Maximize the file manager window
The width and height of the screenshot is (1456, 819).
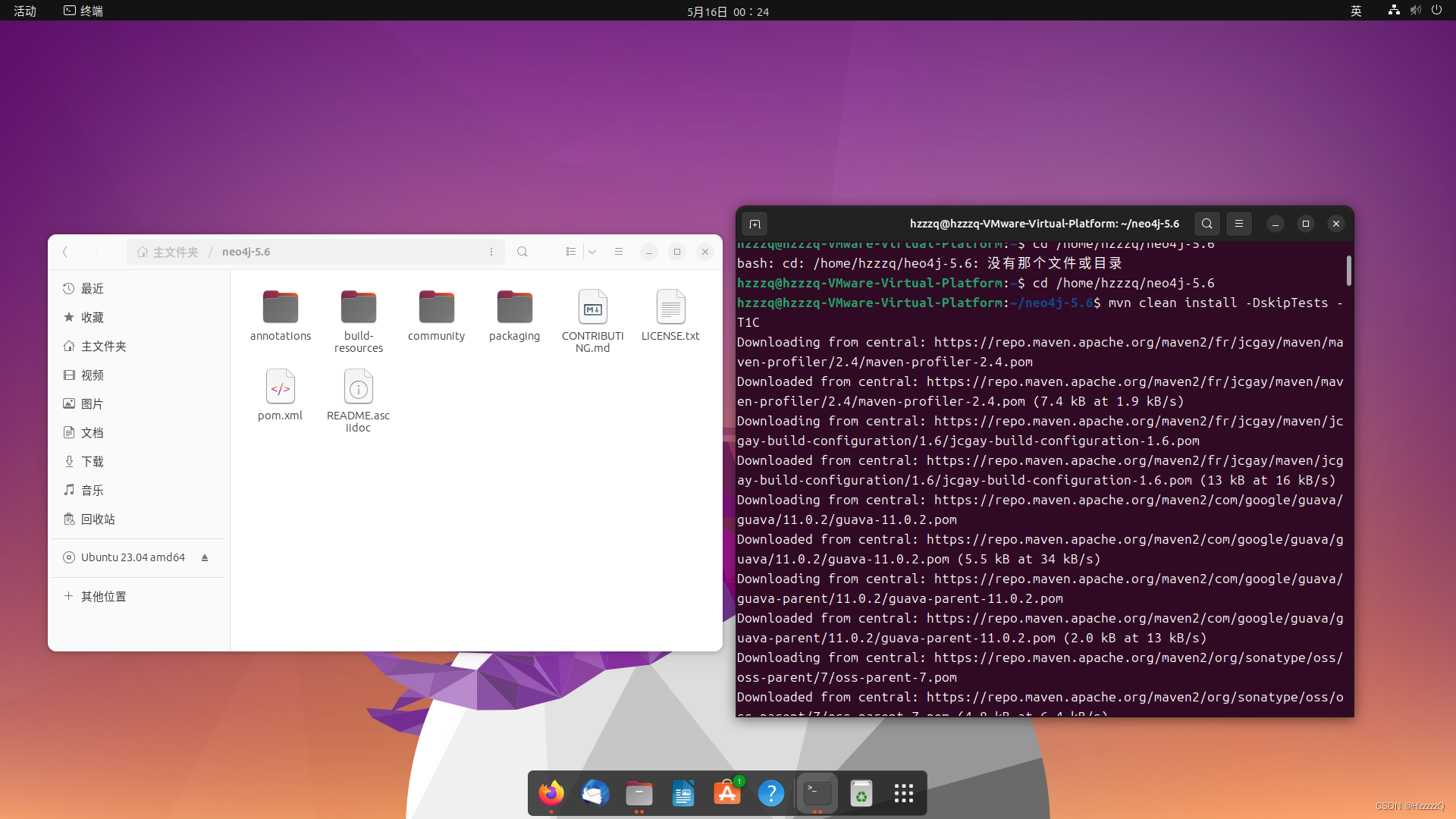677,252
